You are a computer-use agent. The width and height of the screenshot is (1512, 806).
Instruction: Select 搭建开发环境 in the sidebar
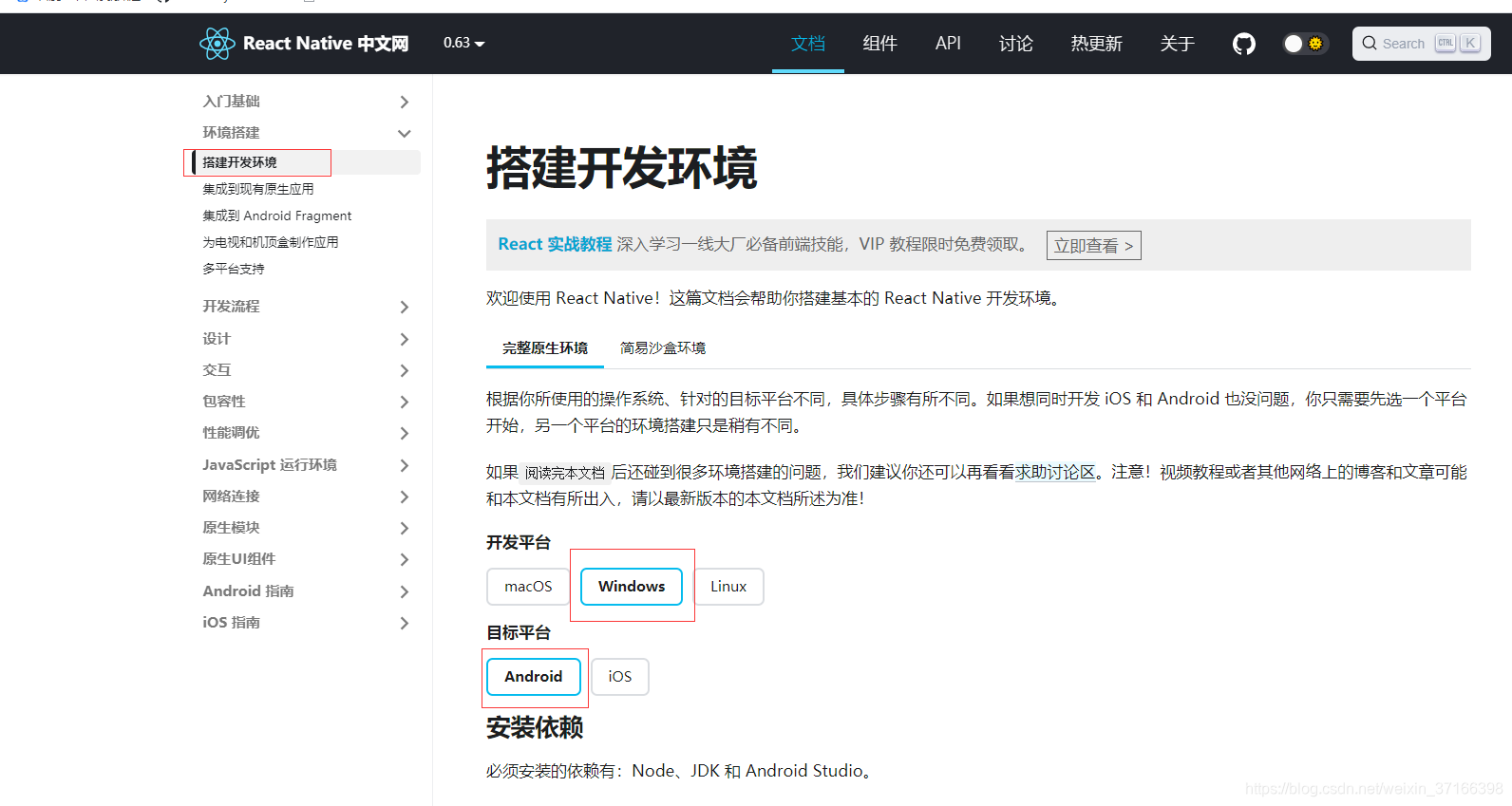click(x=306, y=162)
